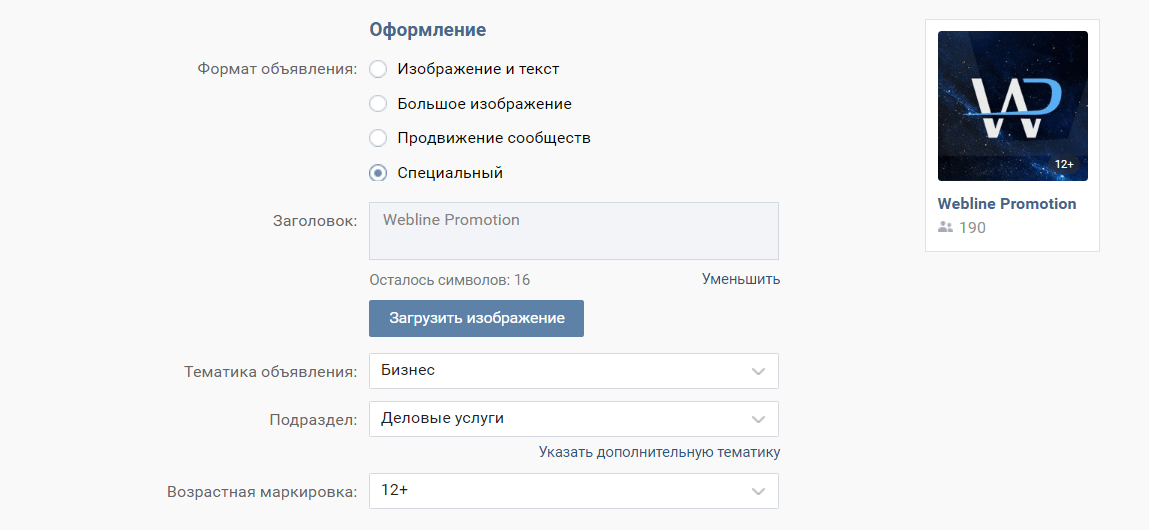Screen dimensions: 1149x530
Task: Choose the 'Большое изображение' format option
Action: tap(378, 104)
